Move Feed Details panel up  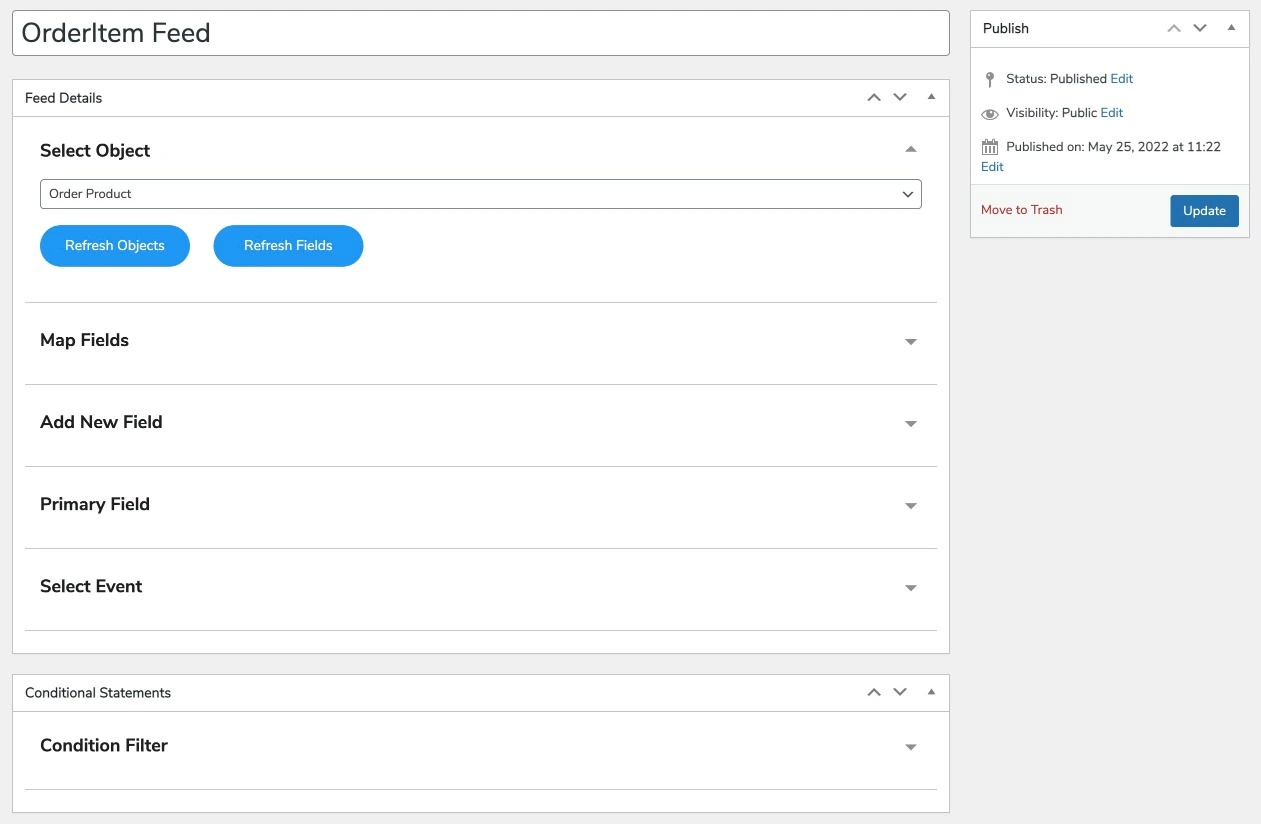pyautogui.click(x=874, y=98)
